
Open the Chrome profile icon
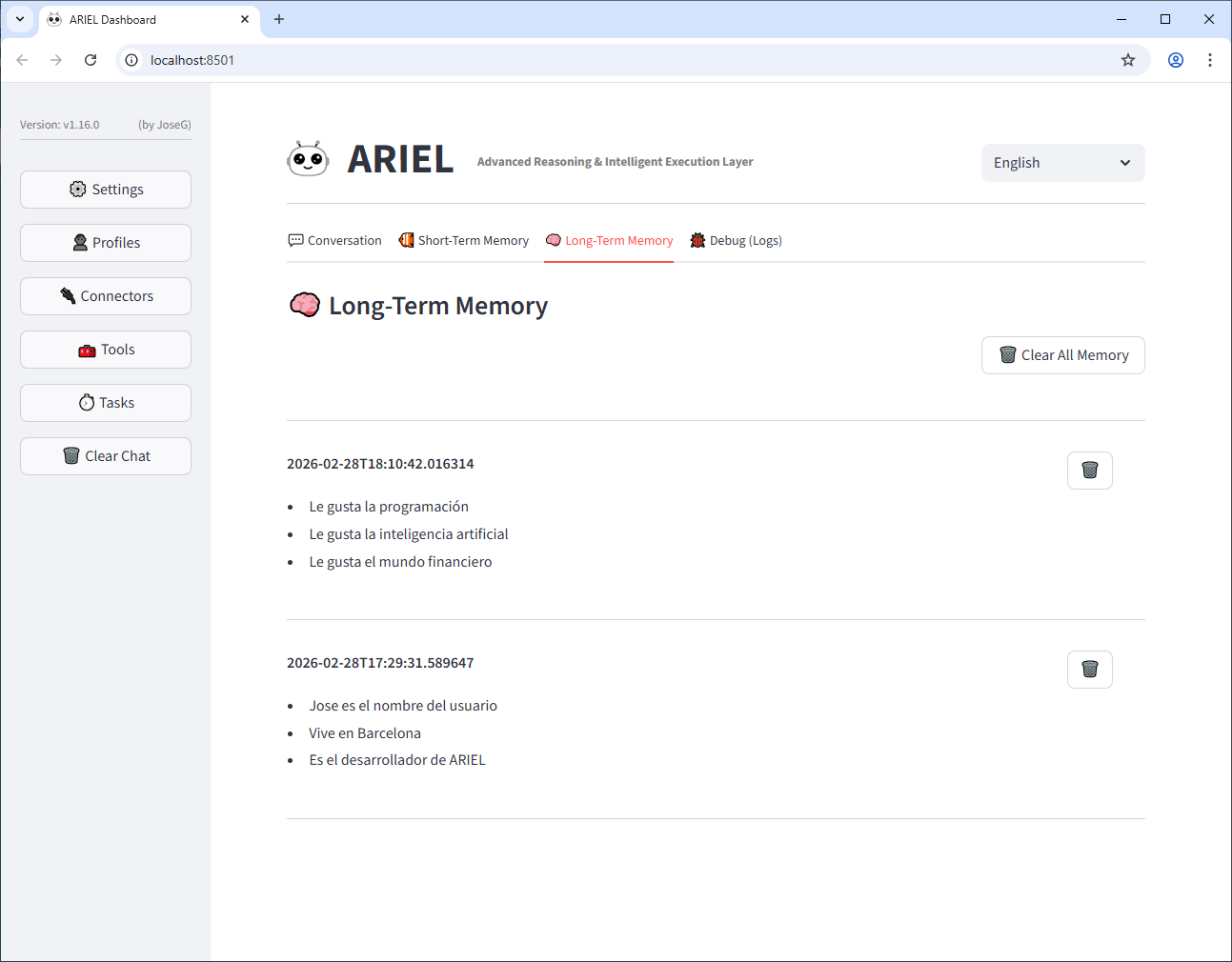(1176, 60)
